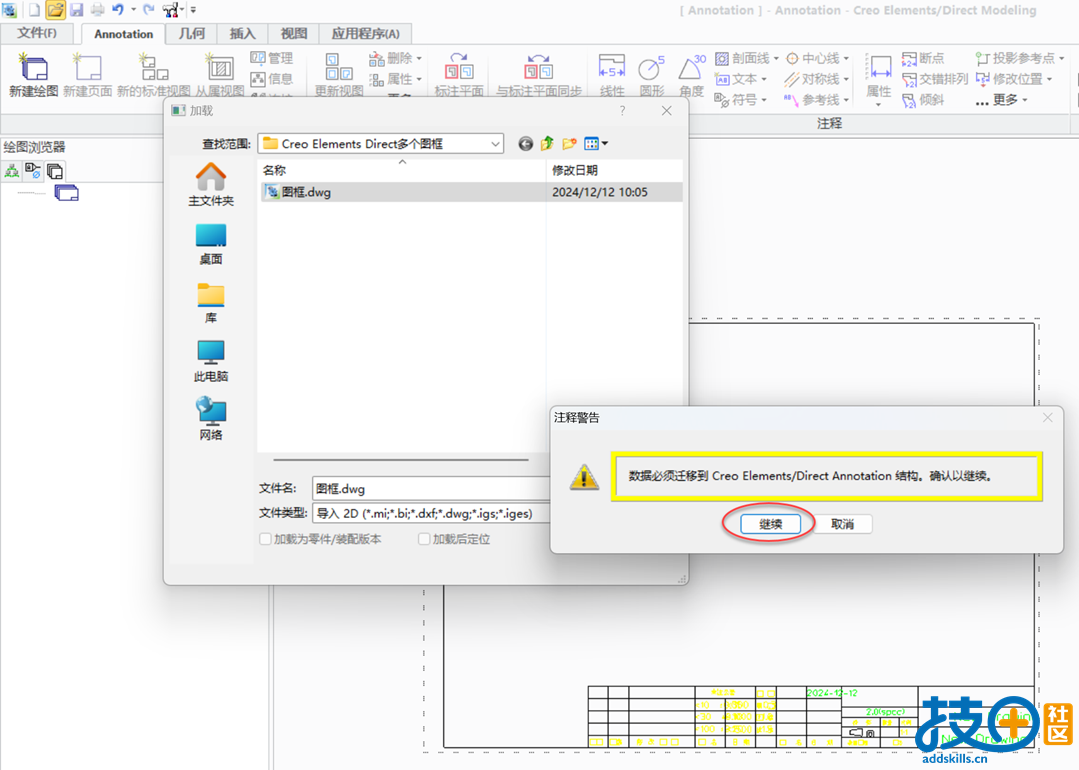
Task: Go to 库 (Libraries) location
Action: (x=211, y=303)
